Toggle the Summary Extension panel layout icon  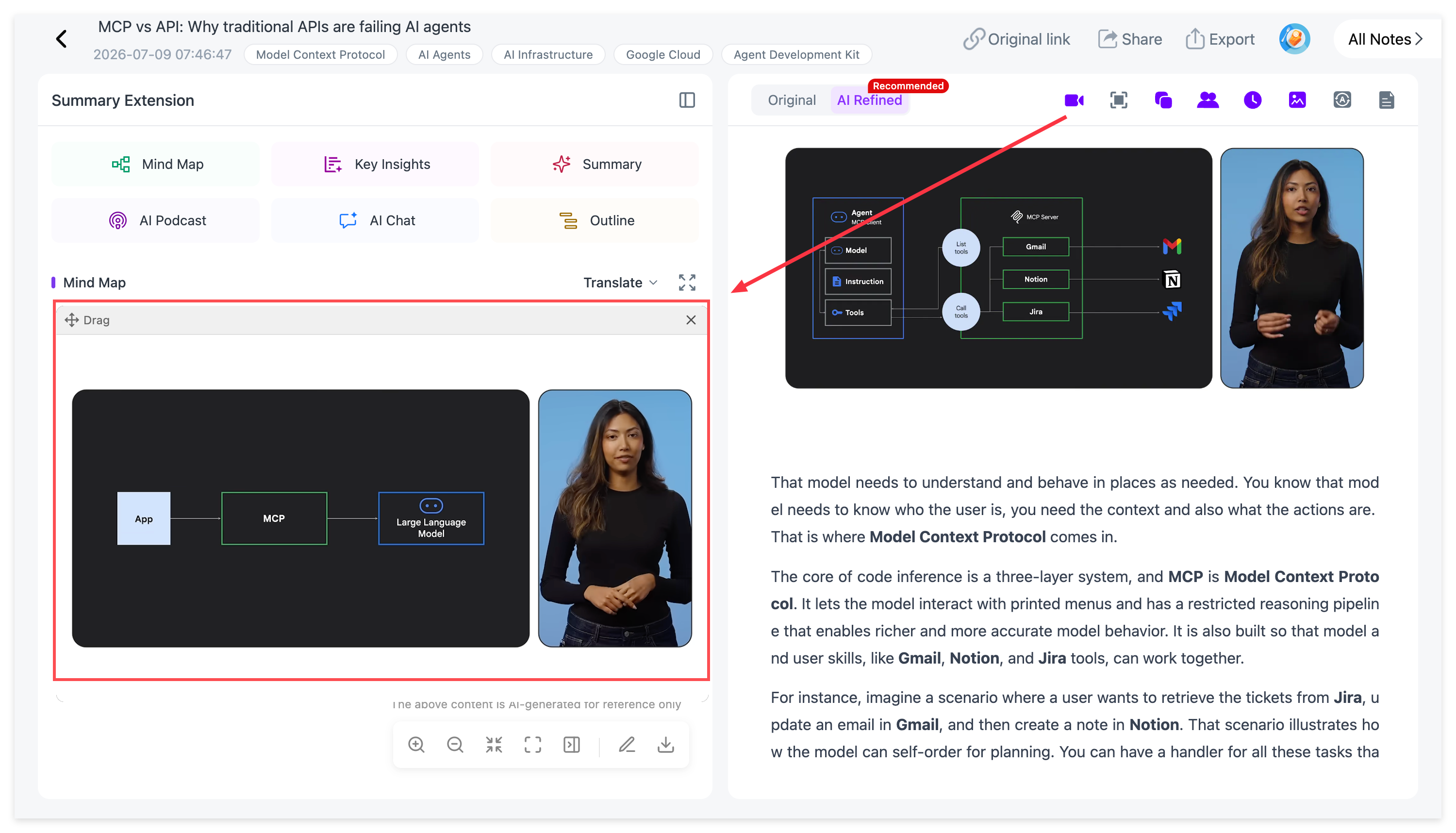pyautogui.click(x=687, y=100)
